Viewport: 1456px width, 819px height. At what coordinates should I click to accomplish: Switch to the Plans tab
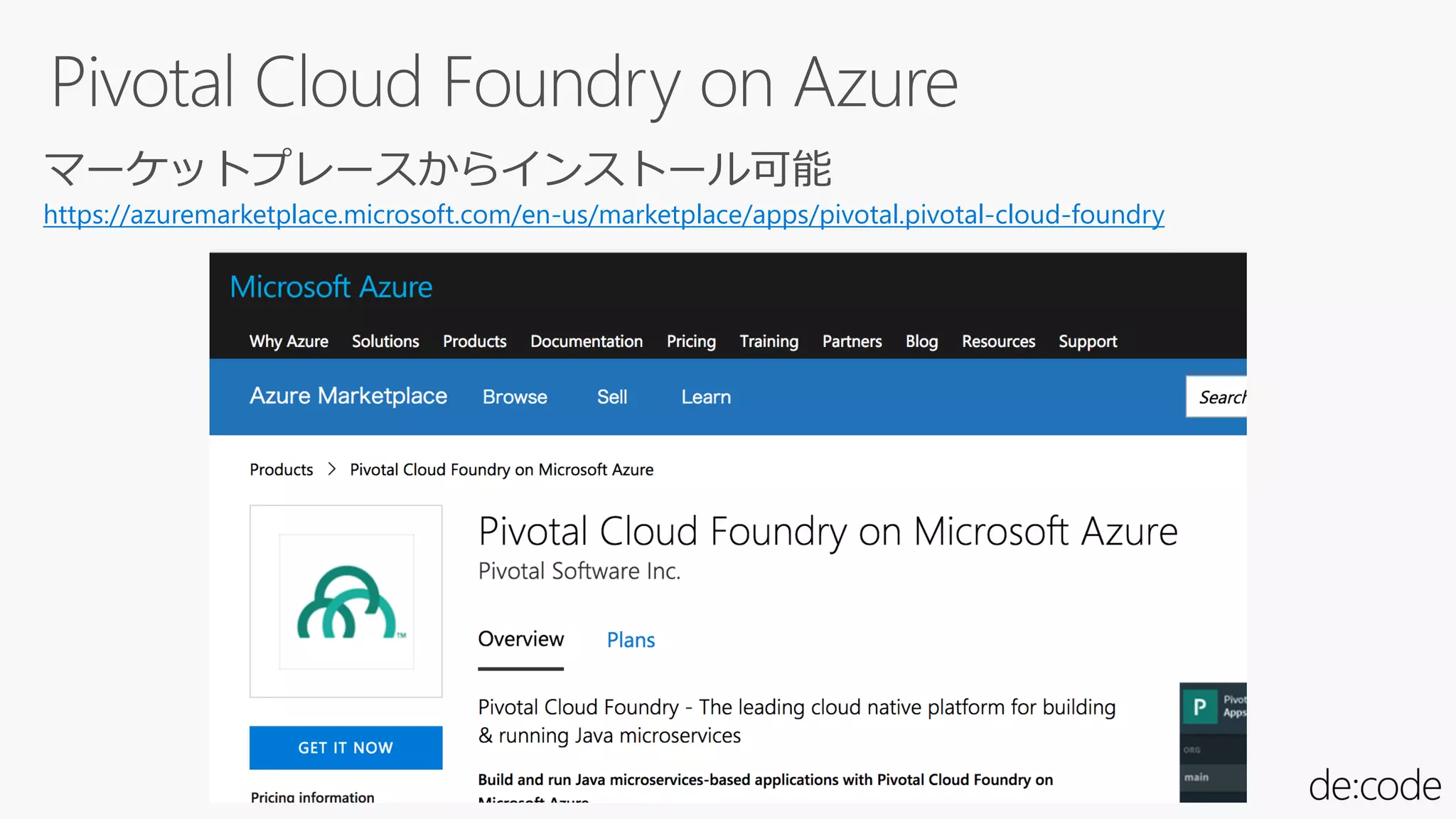tap(631, 640)
